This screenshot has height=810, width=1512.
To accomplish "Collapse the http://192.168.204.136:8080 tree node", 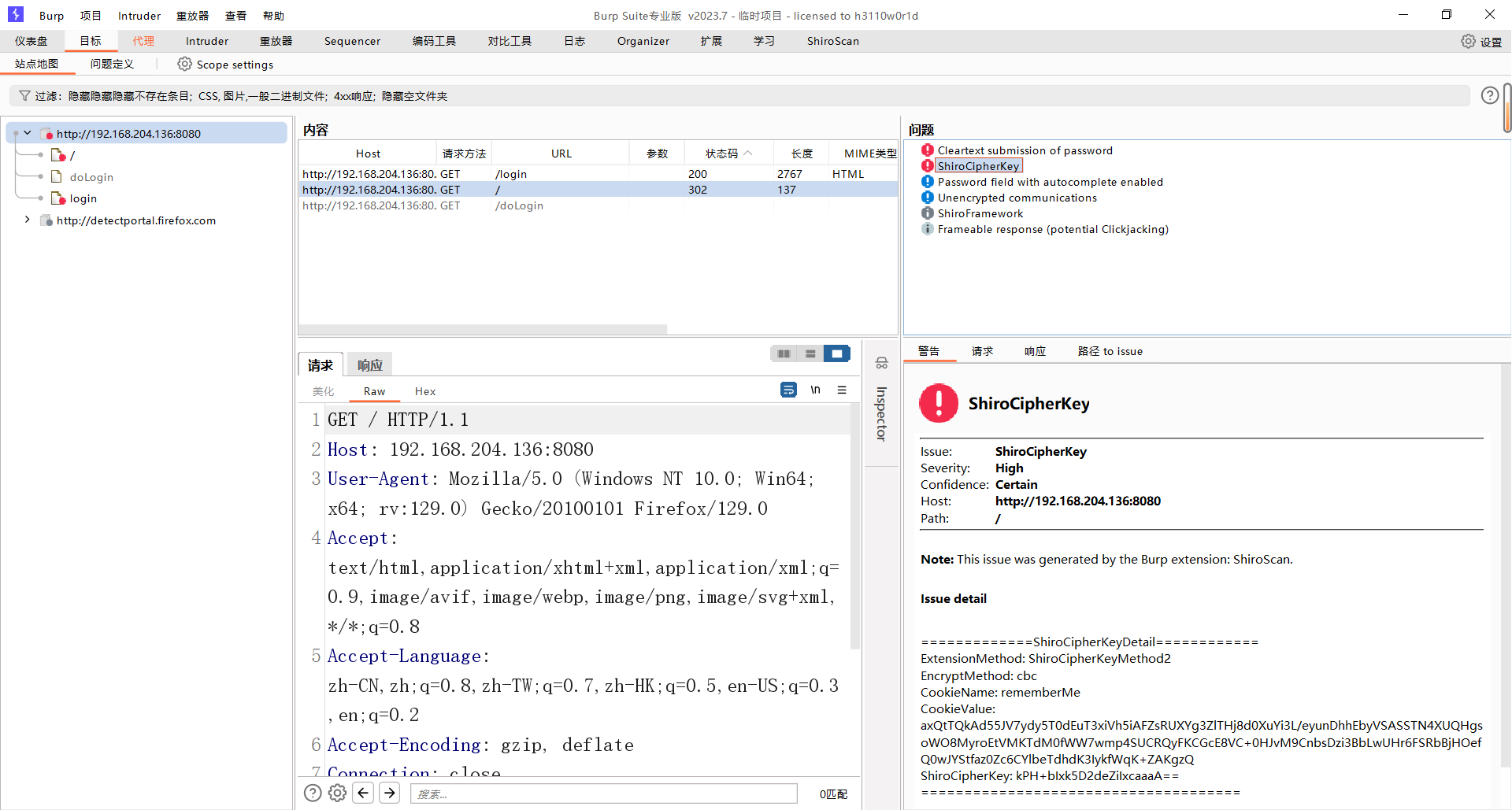I will coord(28,133).
